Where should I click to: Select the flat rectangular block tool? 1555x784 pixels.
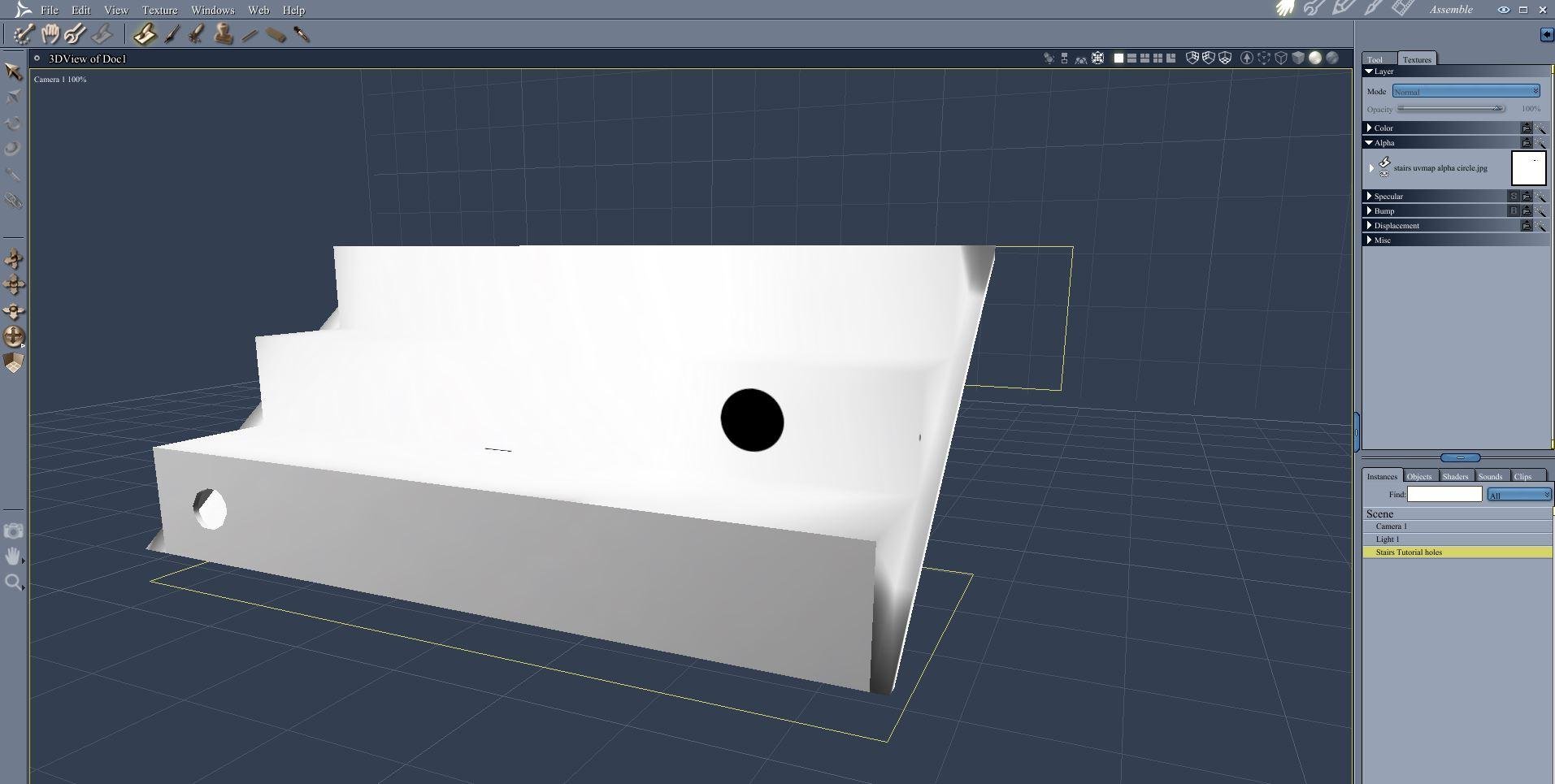276,35
